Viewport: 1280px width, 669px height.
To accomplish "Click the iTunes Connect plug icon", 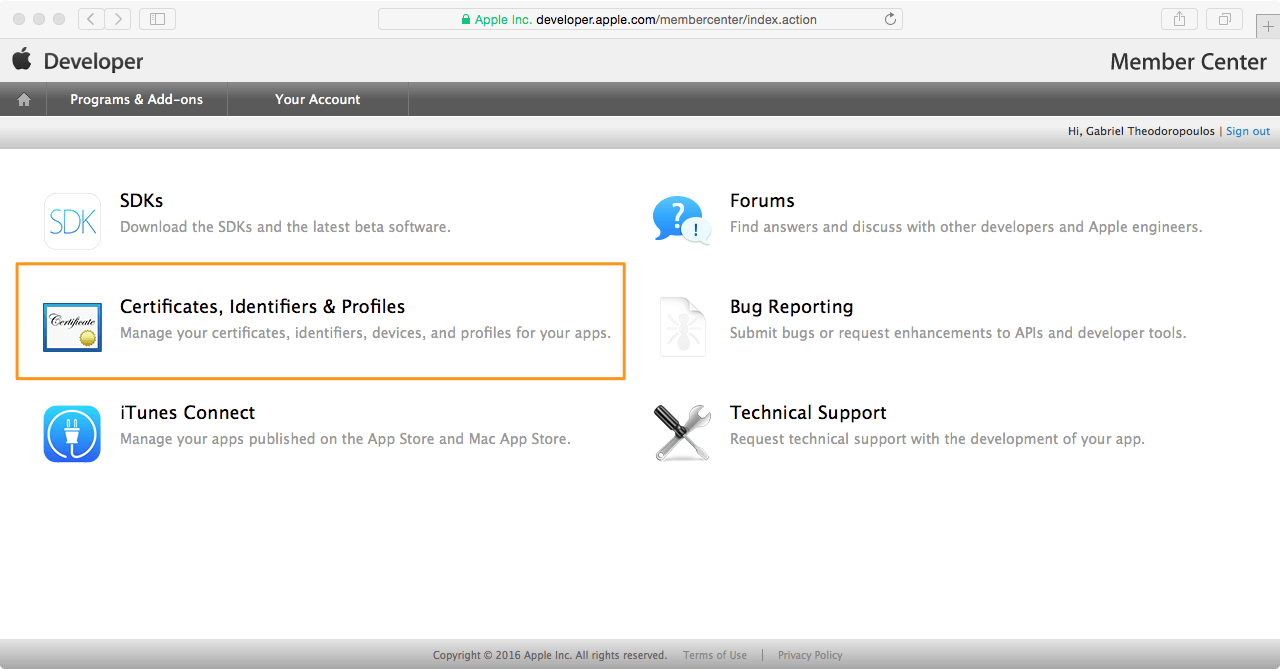I will (x=72, y=433).
